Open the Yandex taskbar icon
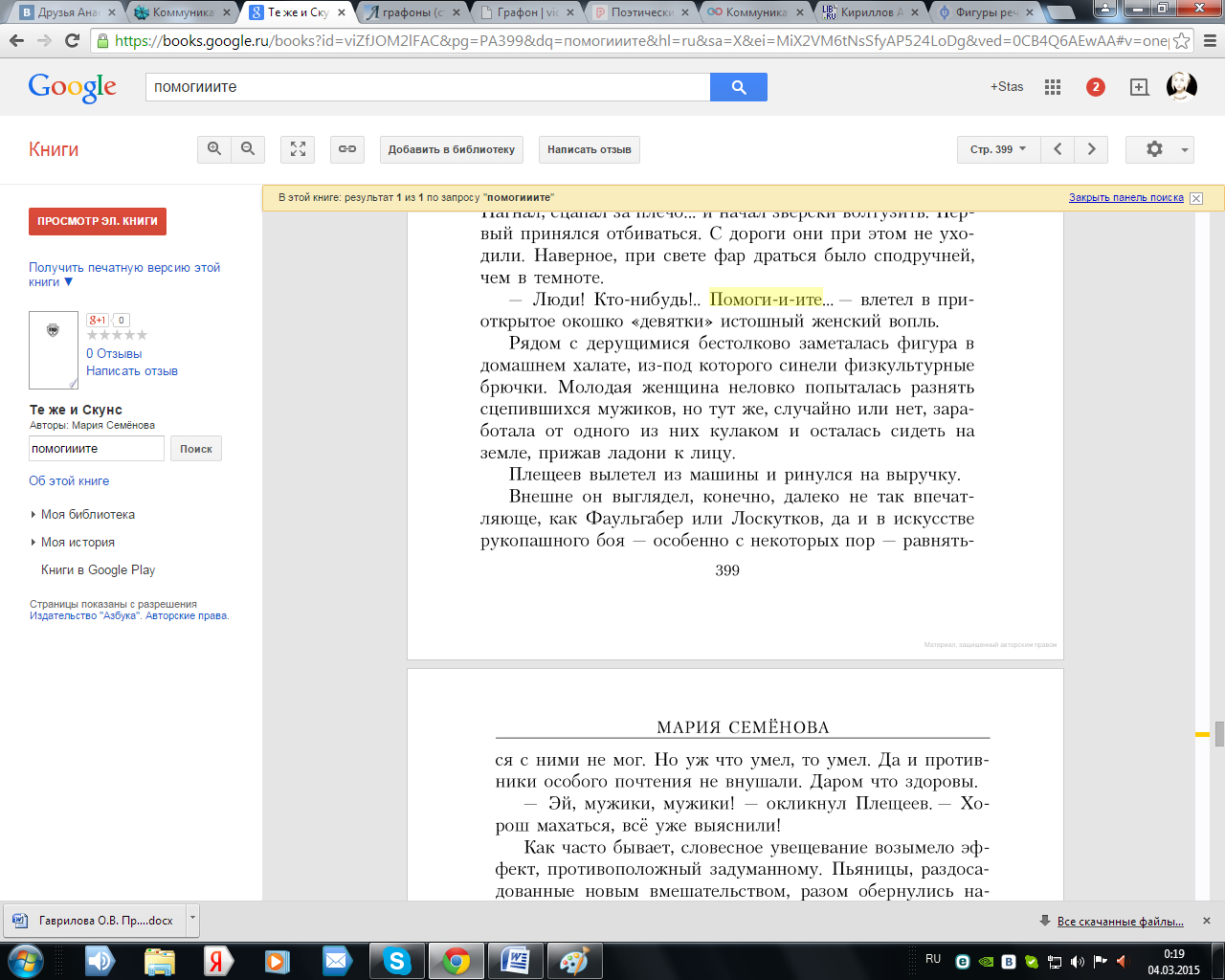Viewport: 1225px width, 980px height. 218,961
